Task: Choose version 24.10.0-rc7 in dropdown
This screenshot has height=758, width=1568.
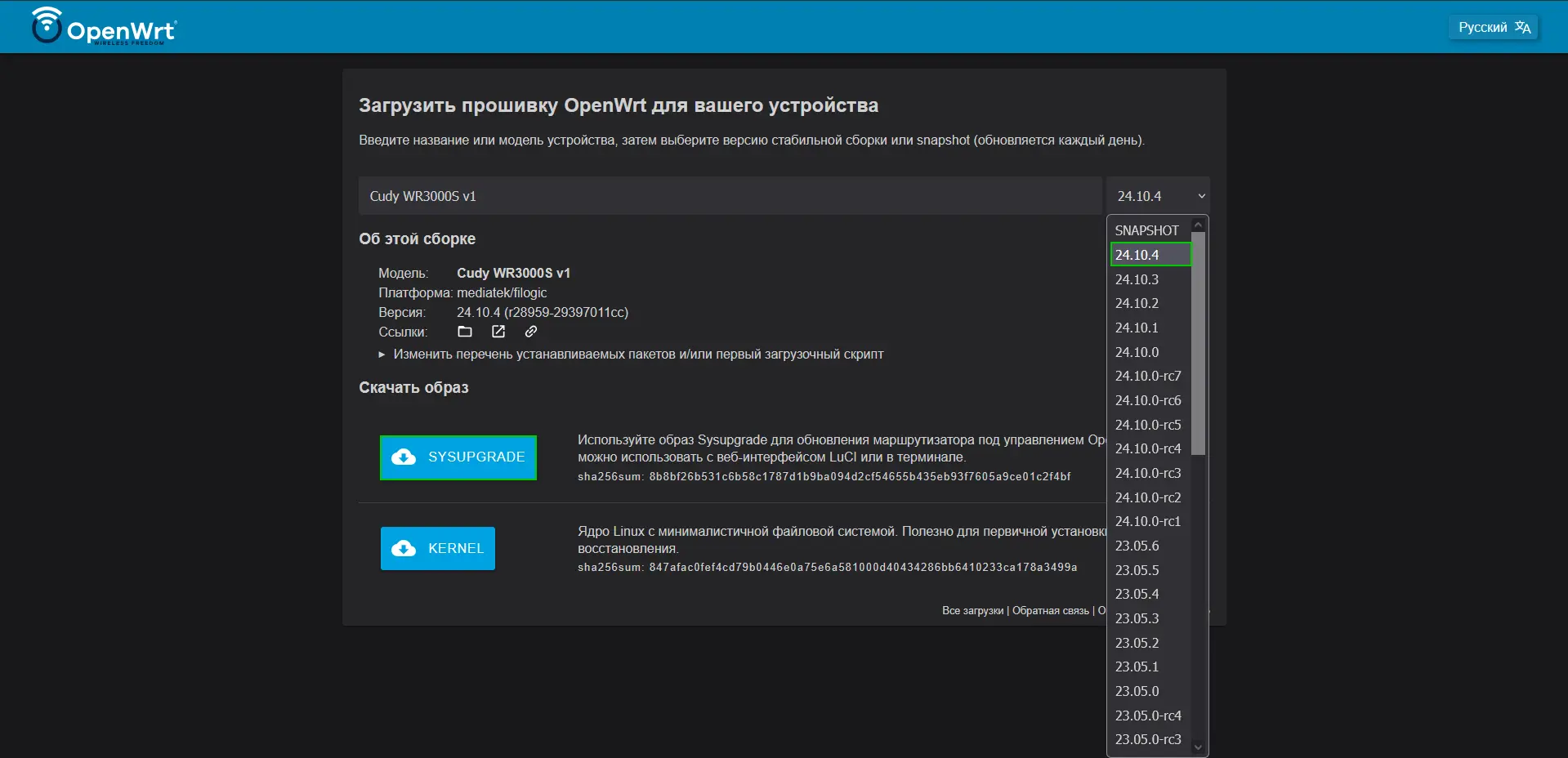Action: tap(1148, 376)
